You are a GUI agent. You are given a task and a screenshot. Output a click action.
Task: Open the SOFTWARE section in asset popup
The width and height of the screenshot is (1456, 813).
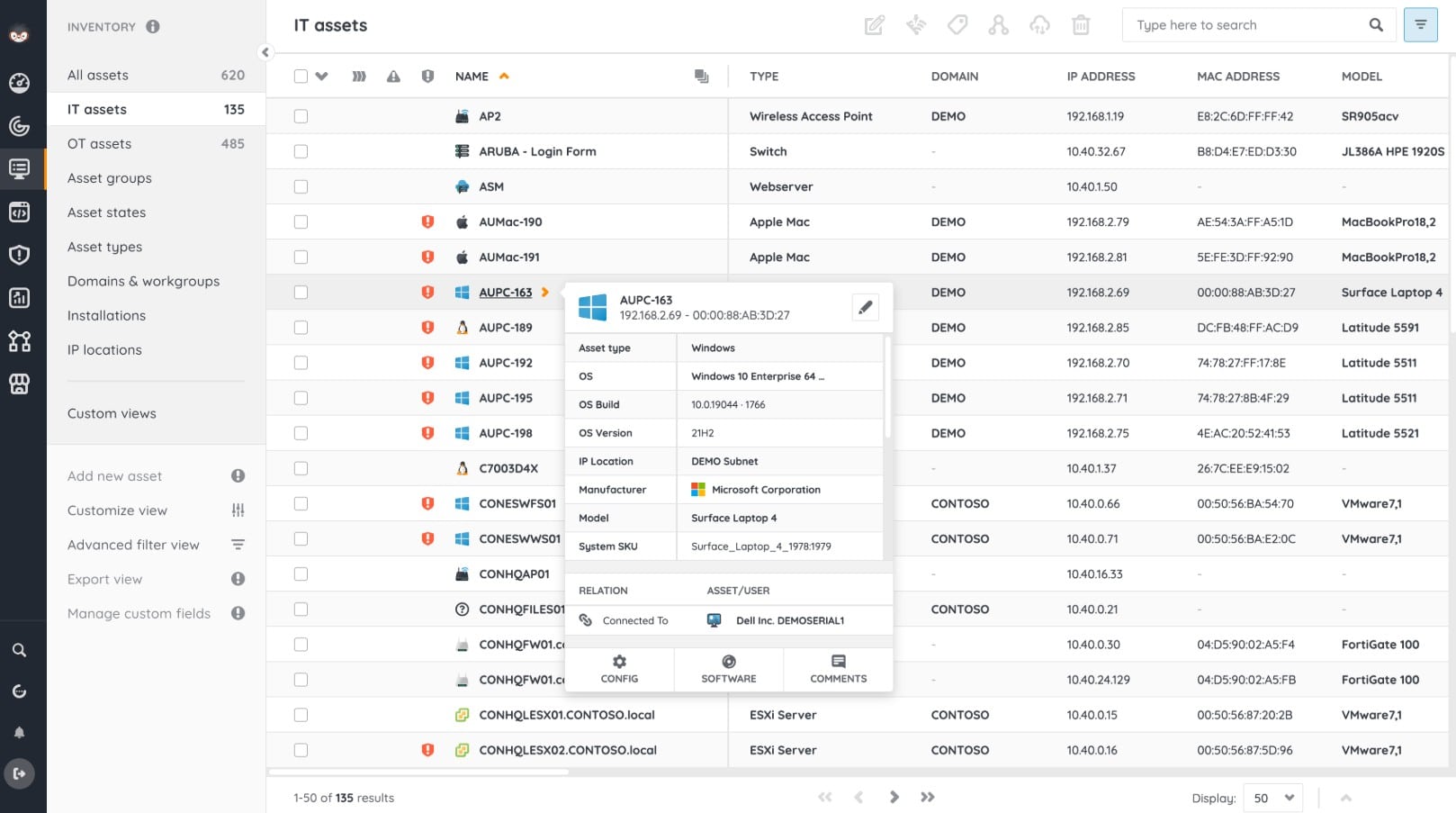coord(728,669)
